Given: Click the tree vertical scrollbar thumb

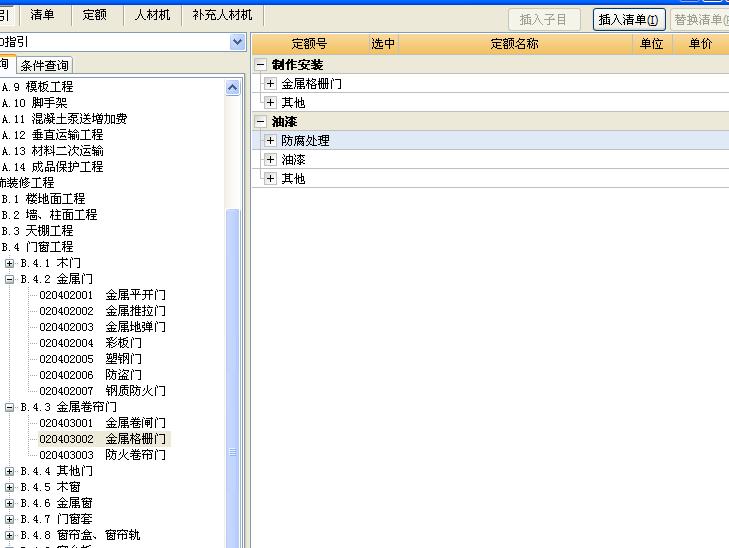Looking at the screenshot, I should (x=233, y=379).
